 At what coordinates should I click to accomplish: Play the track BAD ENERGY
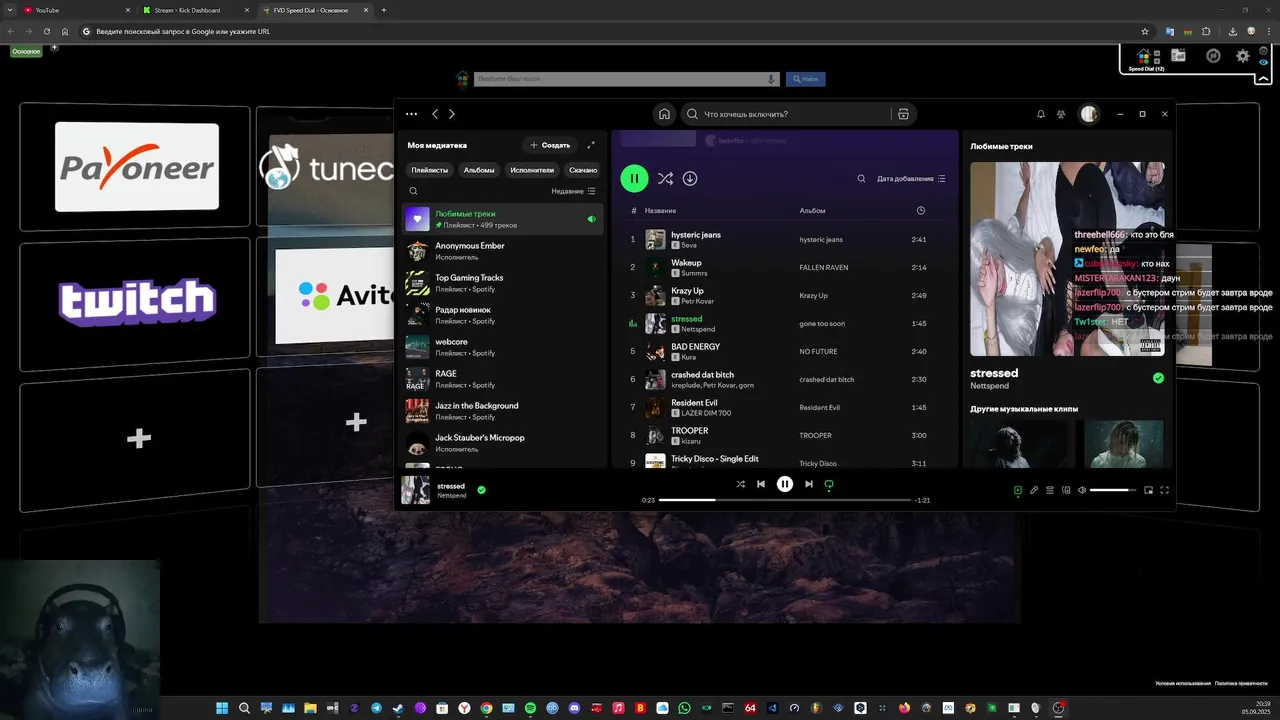784,351
